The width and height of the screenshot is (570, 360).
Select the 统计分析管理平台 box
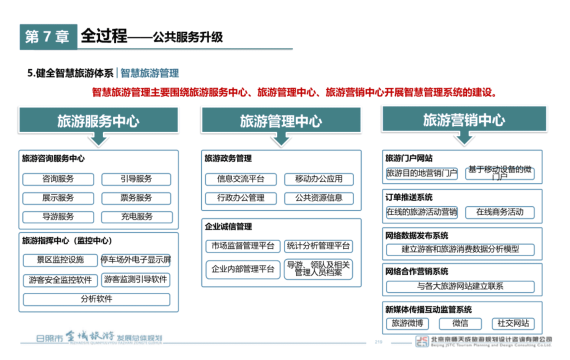coord(318,247)
